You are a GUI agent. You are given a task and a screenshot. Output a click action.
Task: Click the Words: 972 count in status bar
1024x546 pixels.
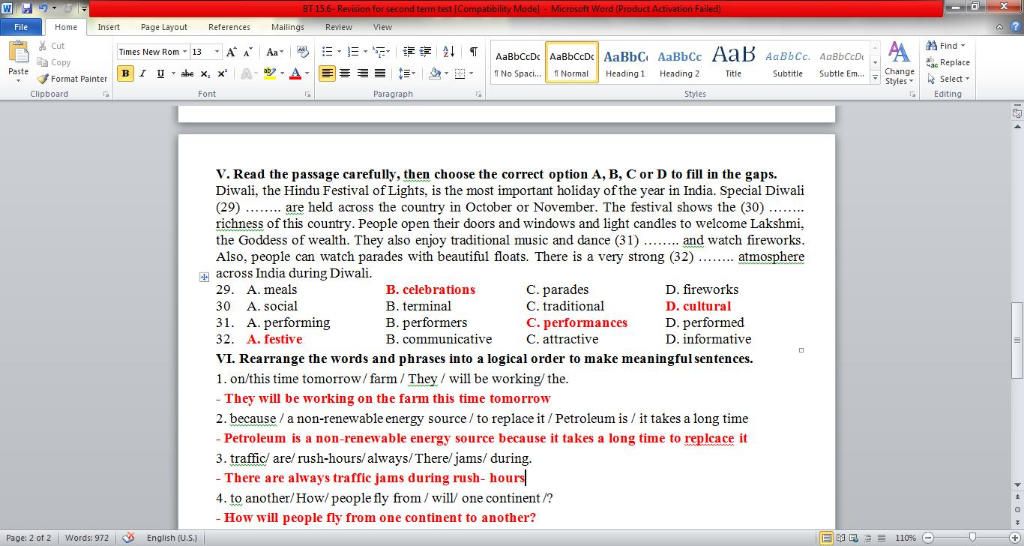87,538
